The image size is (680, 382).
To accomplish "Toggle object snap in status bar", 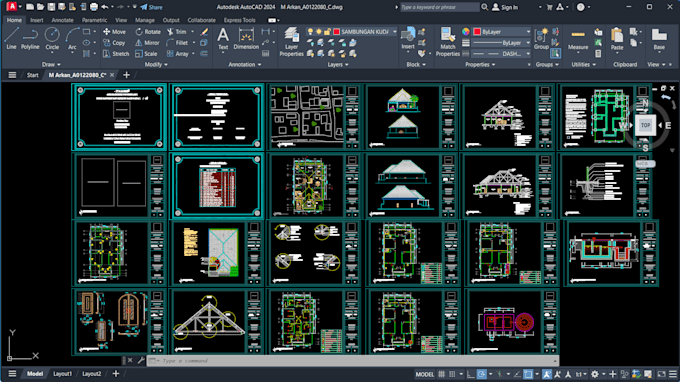I will (x=528, y=374).
